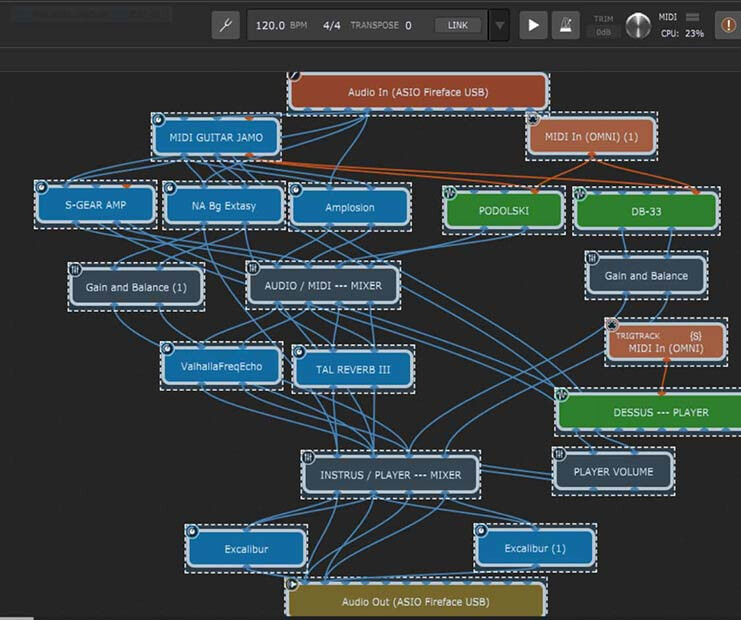Click INSTRUS / PLAYER MIXER faders icon

[308, 457]
